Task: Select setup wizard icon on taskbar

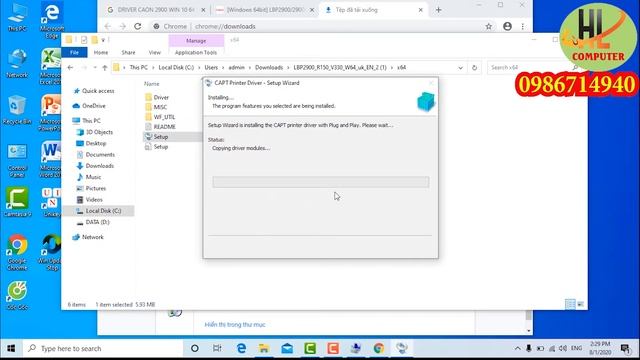Action: tap(402, 349)
